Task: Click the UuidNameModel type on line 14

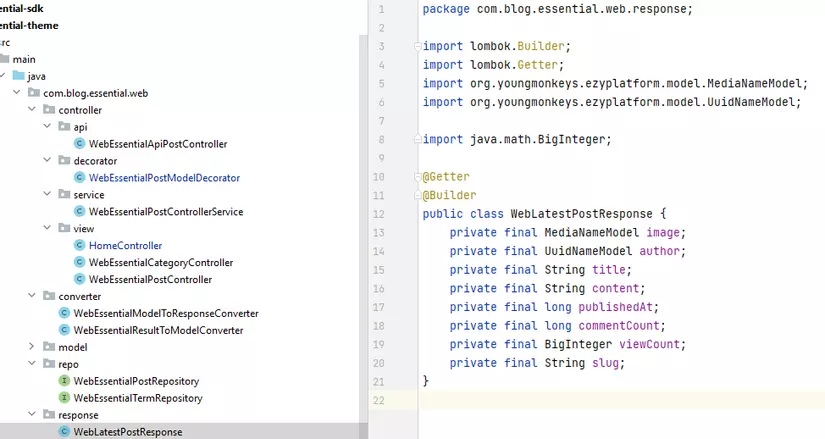Action: [588, 251]
